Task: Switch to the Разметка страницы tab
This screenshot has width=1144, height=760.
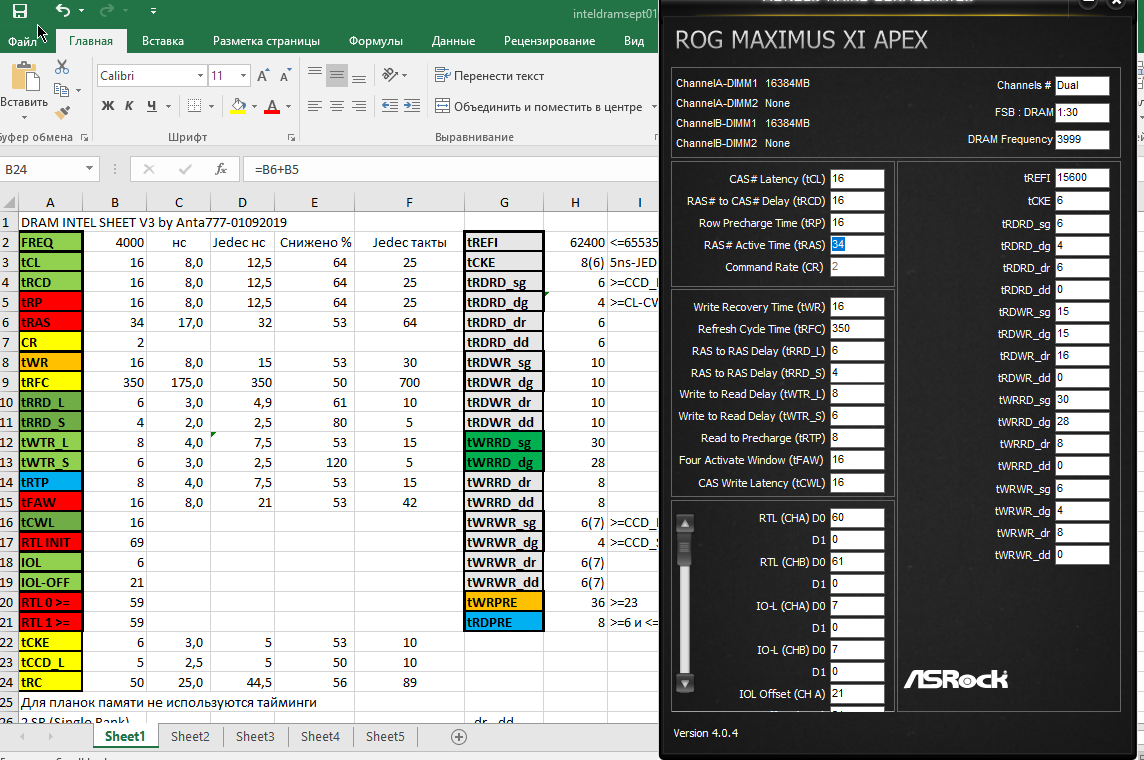Action: (266, 41)
